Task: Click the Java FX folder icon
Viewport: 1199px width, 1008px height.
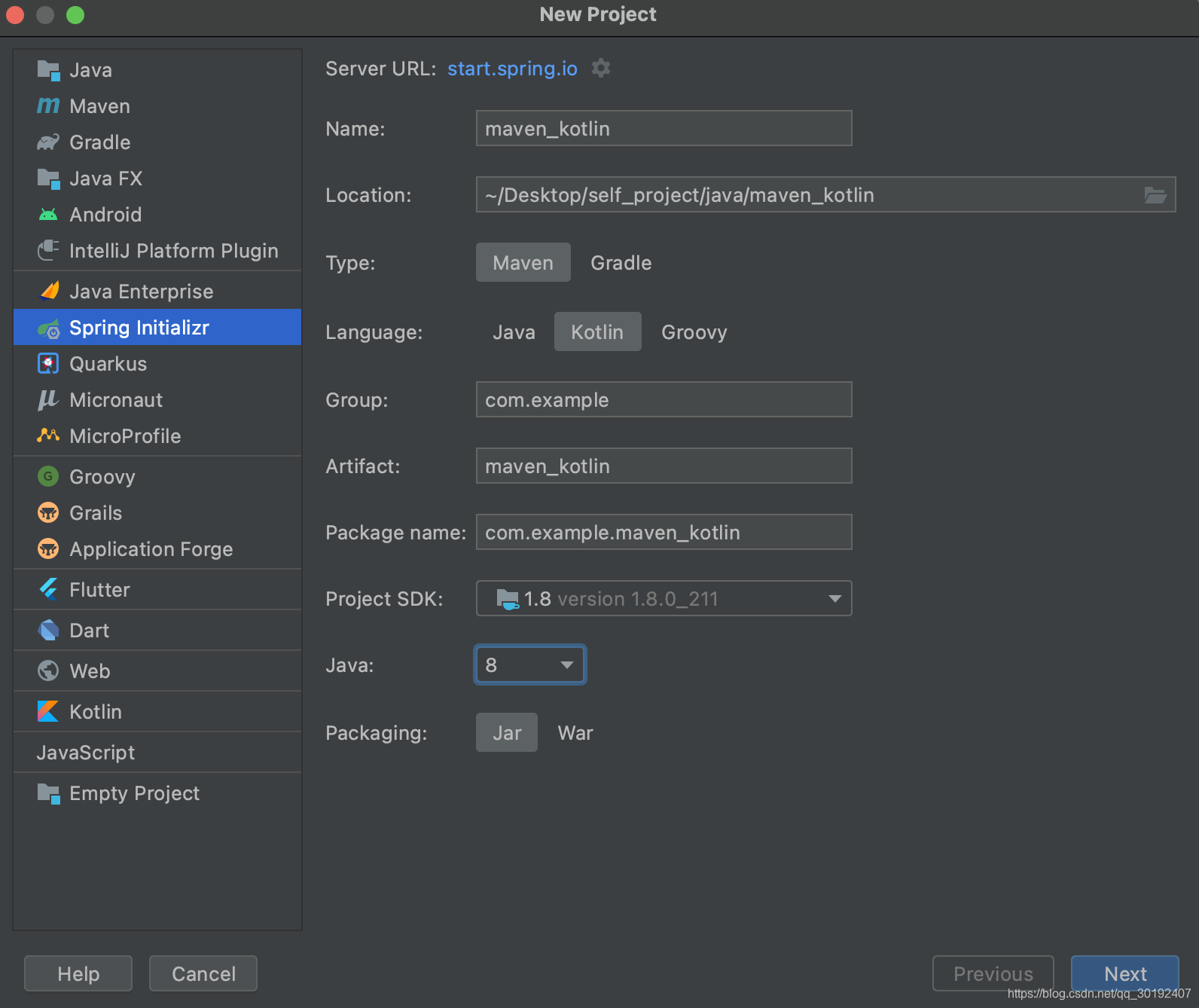Action: (x=48, y=179)
